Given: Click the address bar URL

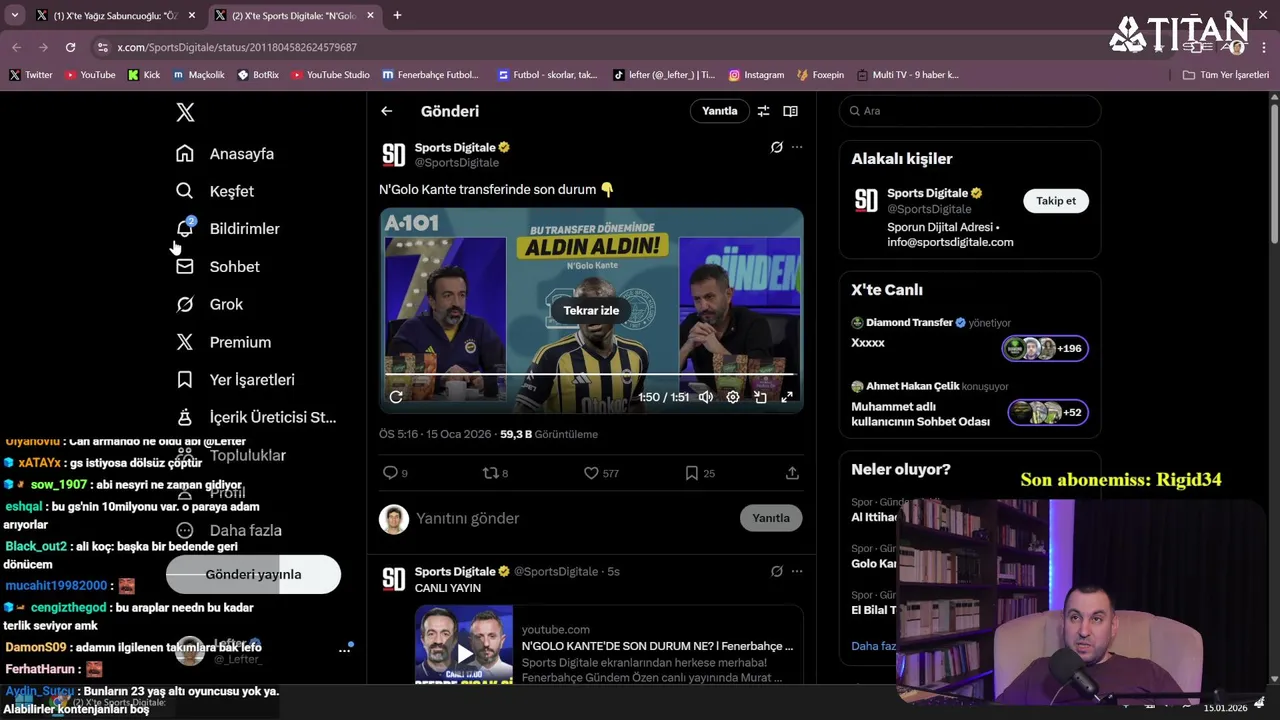Looking at the screenshot, I should click(237, 47).
